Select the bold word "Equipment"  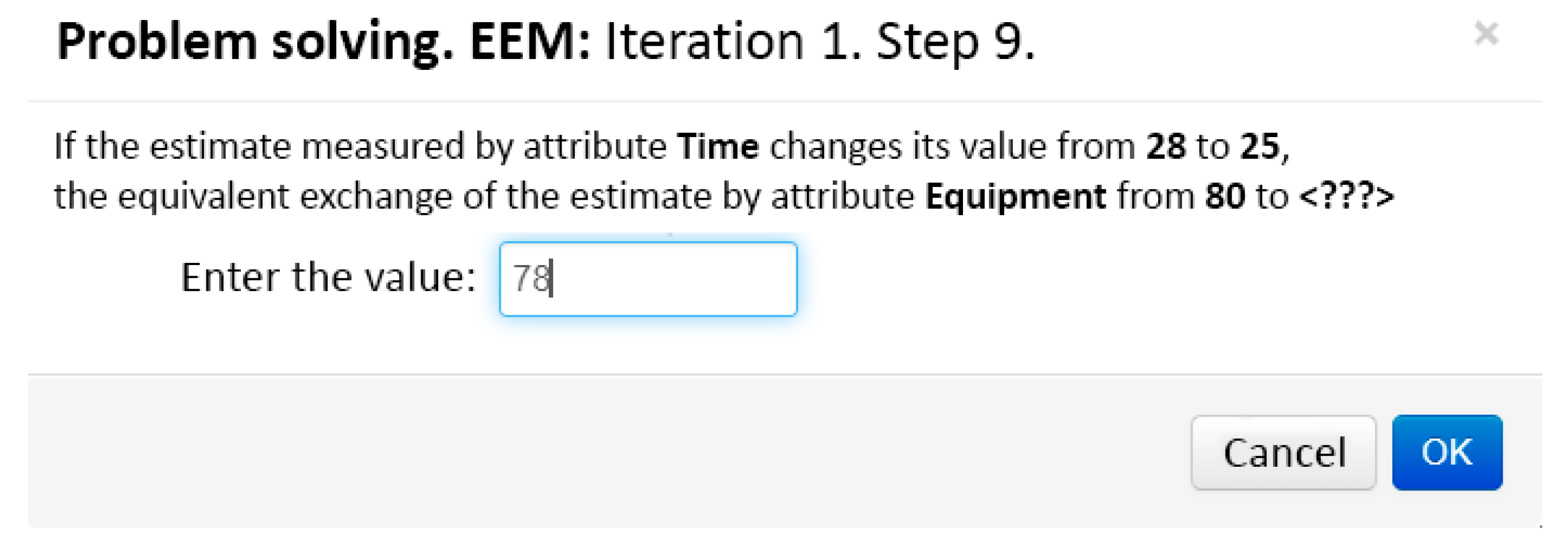click(1015, 197)
